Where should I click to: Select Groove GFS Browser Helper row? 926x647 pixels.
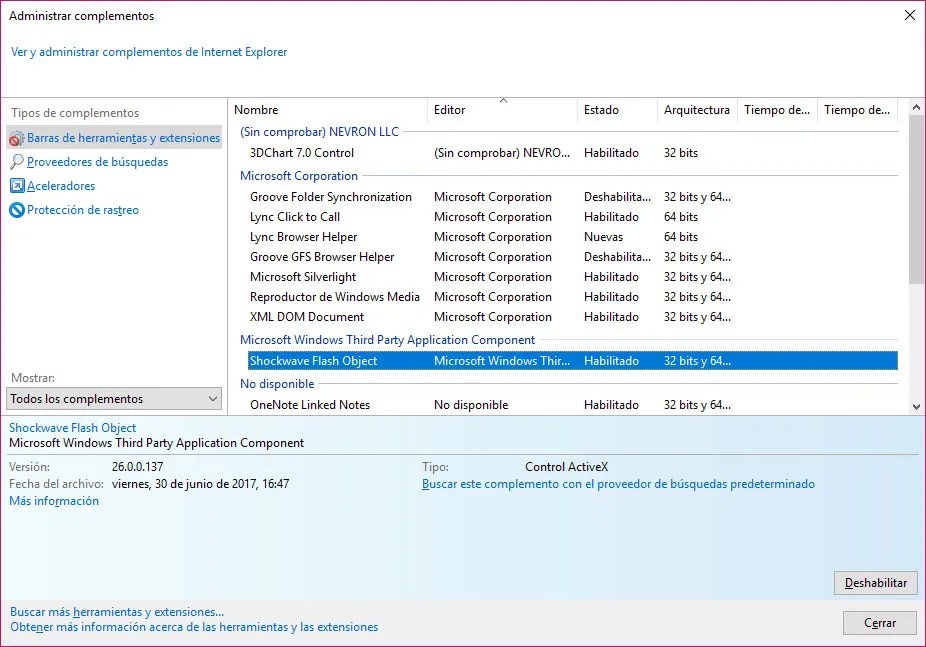(573, 257)
